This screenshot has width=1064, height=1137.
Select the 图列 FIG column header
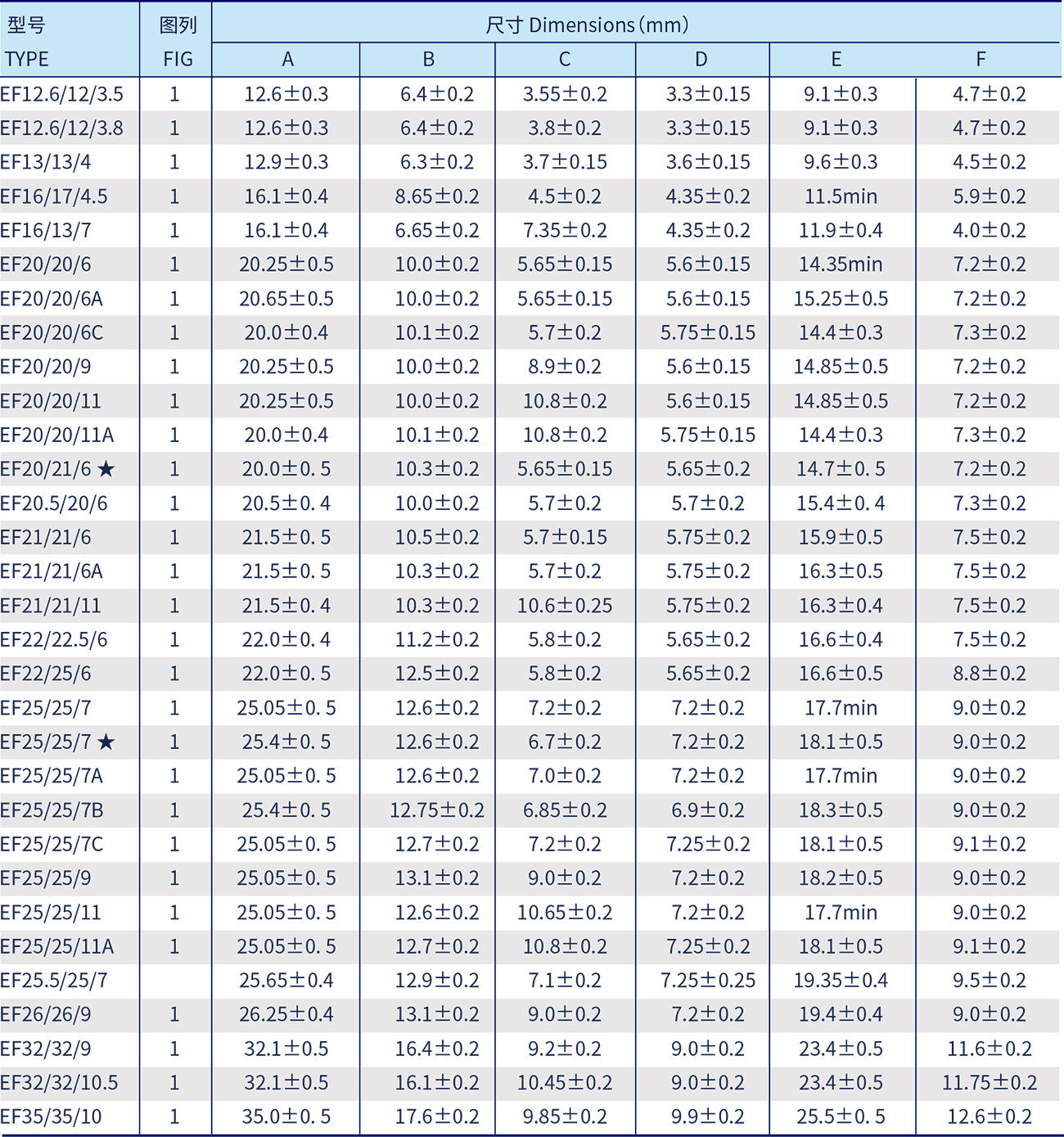pos(177,42)
